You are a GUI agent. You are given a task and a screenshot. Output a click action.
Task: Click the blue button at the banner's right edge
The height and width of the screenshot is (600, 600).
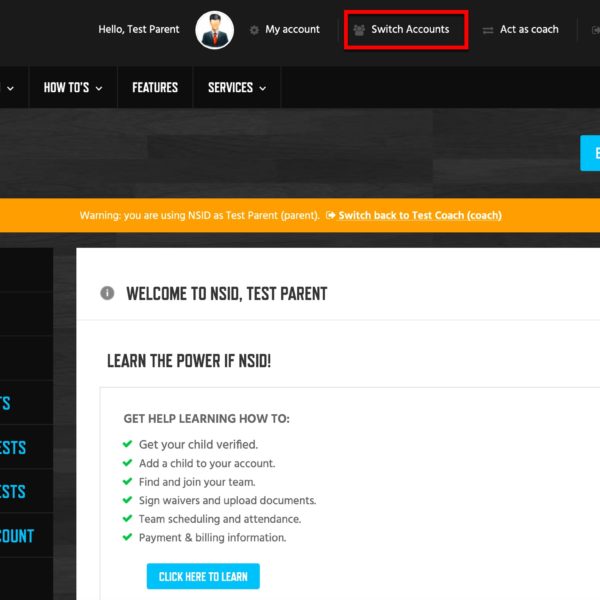pos(590,153)
